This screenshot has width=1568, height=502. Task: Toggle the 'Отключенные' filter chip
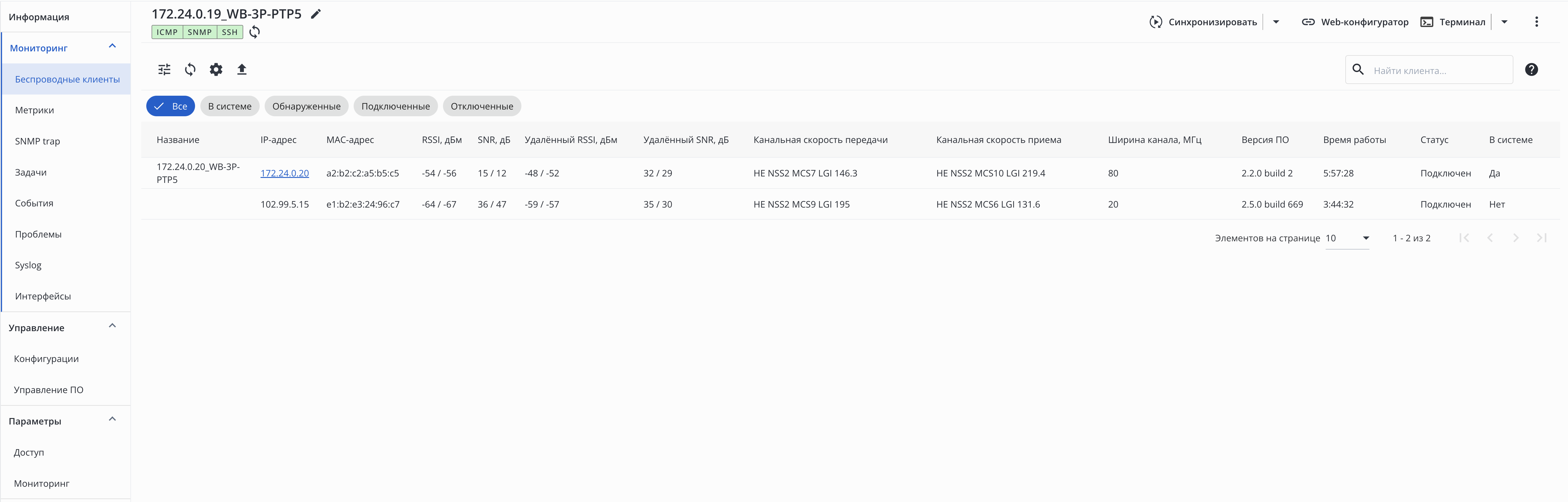pos(481,106)
